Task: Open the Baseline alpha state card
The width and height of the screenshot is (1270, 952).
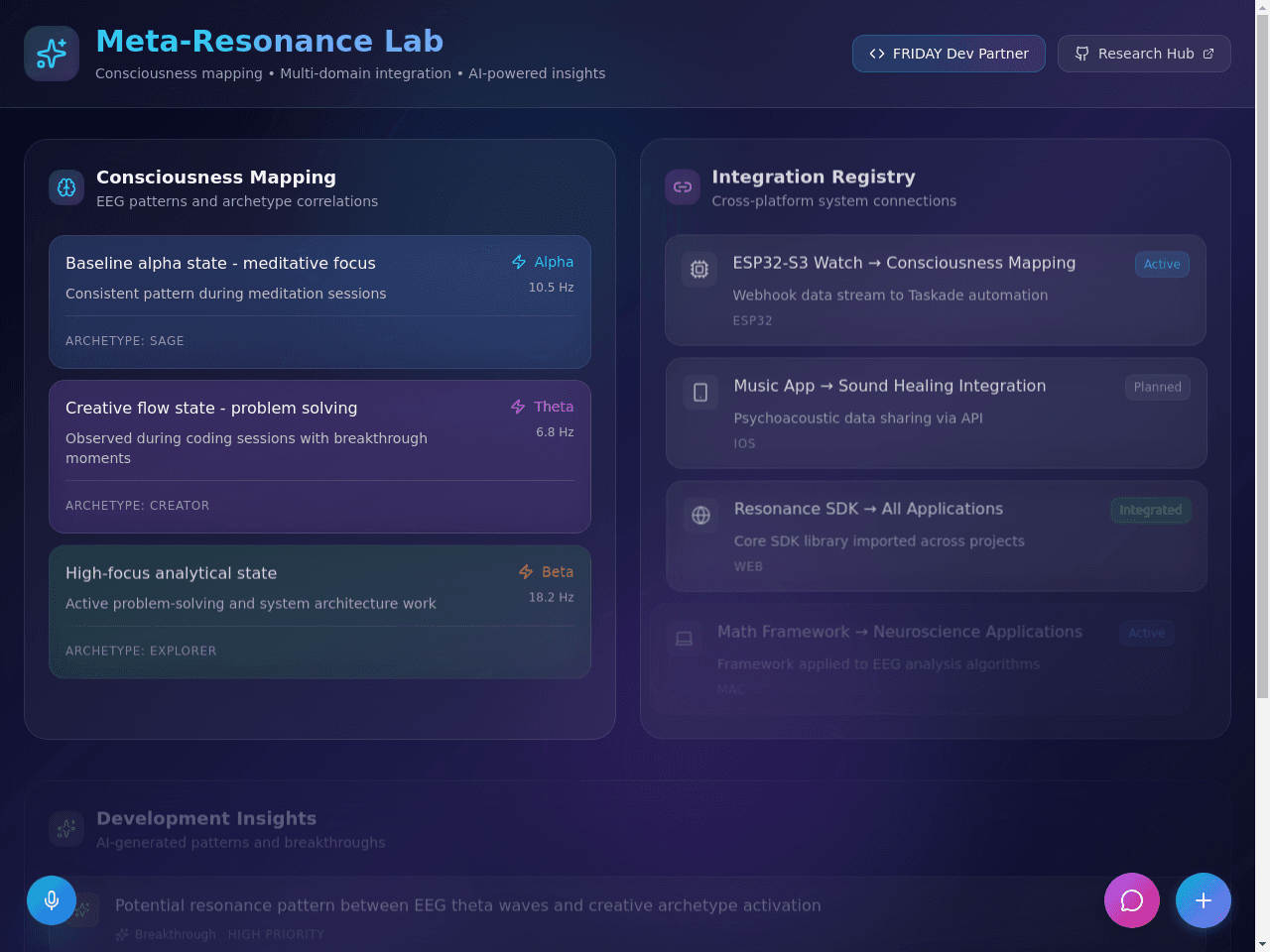Action: click(319, 301)
